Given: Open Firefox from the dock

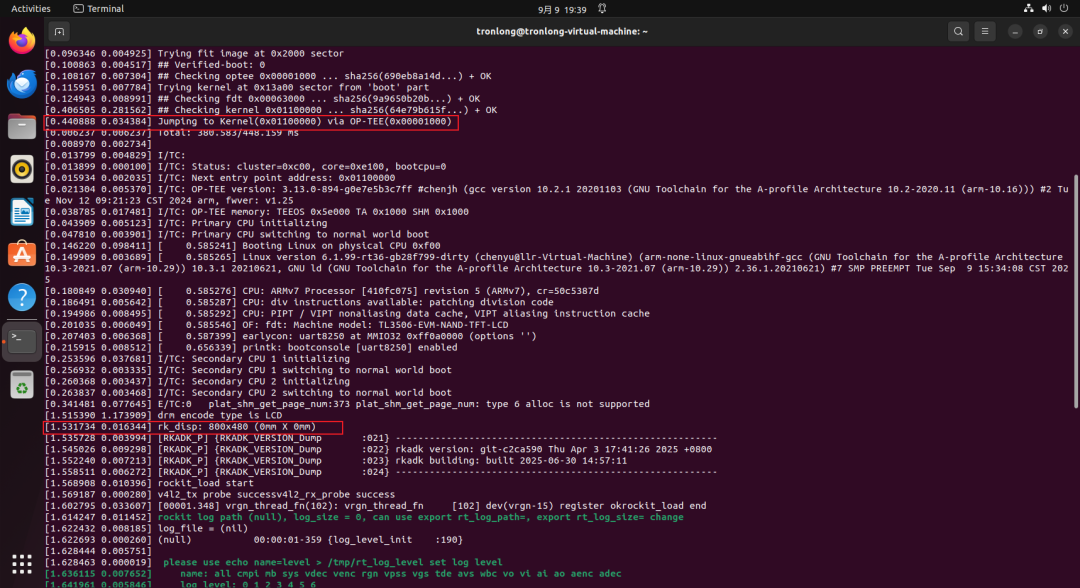Looking at the screenshot, I should pos(22,41).
